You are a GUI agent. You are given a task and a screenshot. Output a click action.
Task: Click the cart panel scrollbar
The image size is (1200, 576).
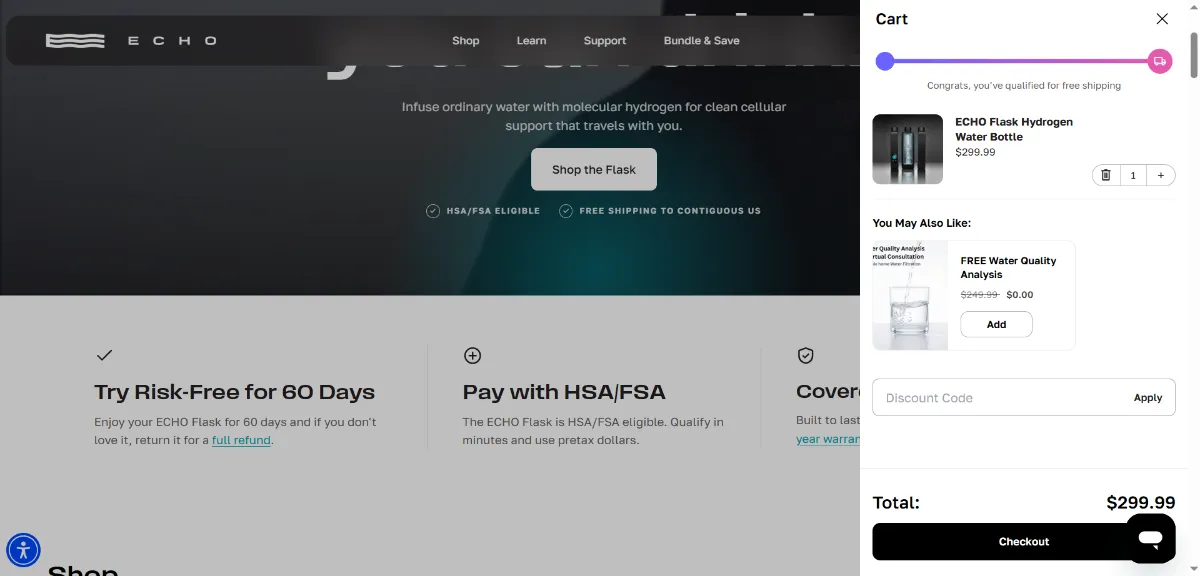tap(1193, 55)
